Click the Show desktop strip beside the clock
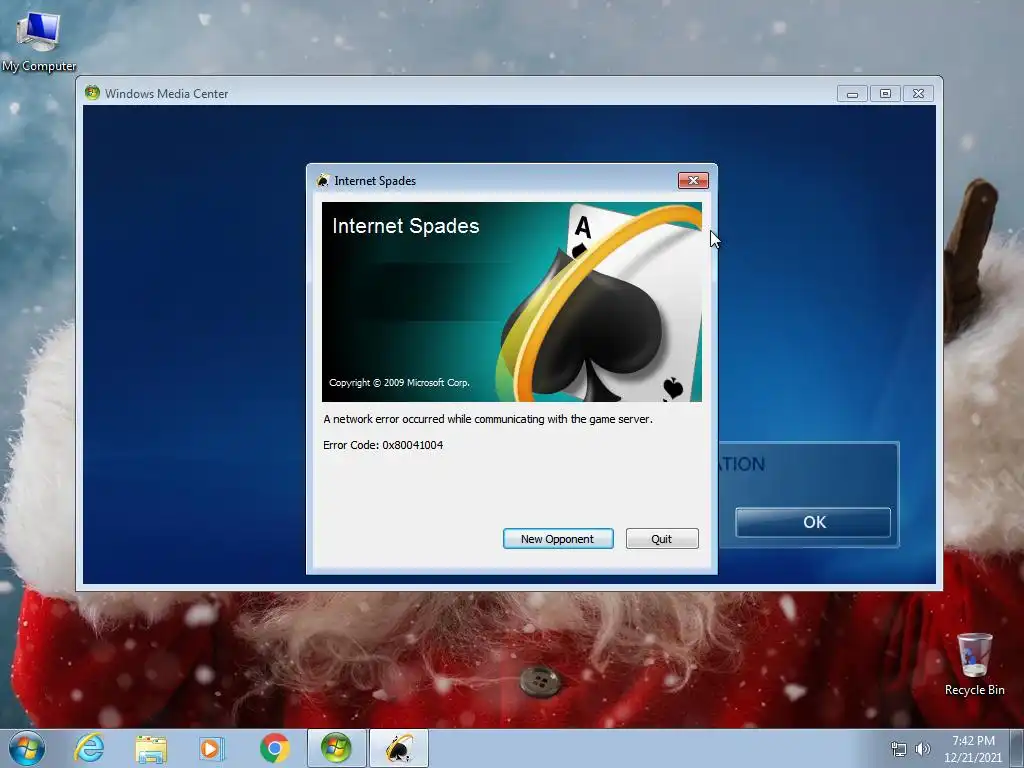Viewport: 1024px width, 768px height. 1019,749
